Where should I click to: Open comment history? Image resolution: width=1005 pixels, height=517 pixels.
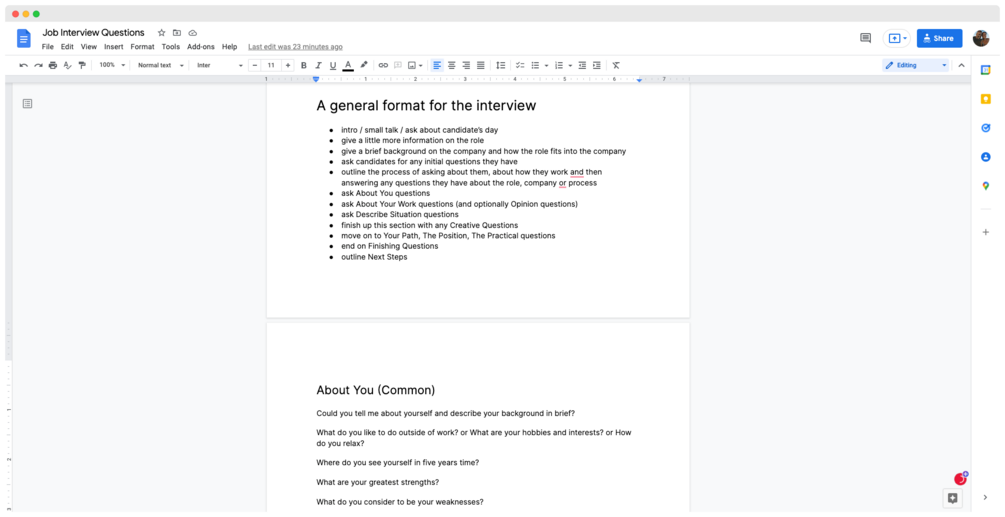click(865, 38)
